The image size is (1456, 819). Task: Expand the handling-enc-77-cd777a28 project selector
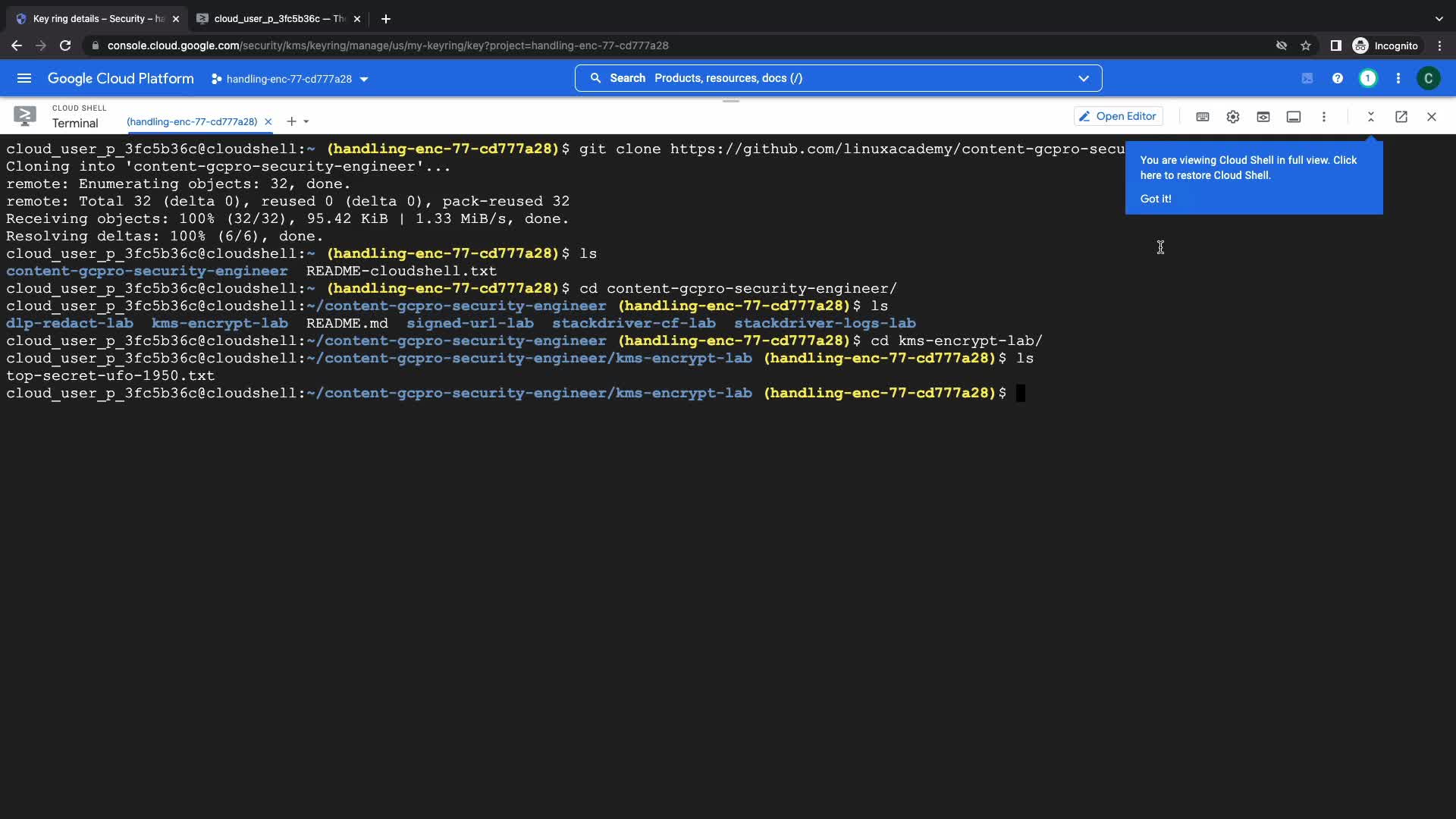[290, 79]
